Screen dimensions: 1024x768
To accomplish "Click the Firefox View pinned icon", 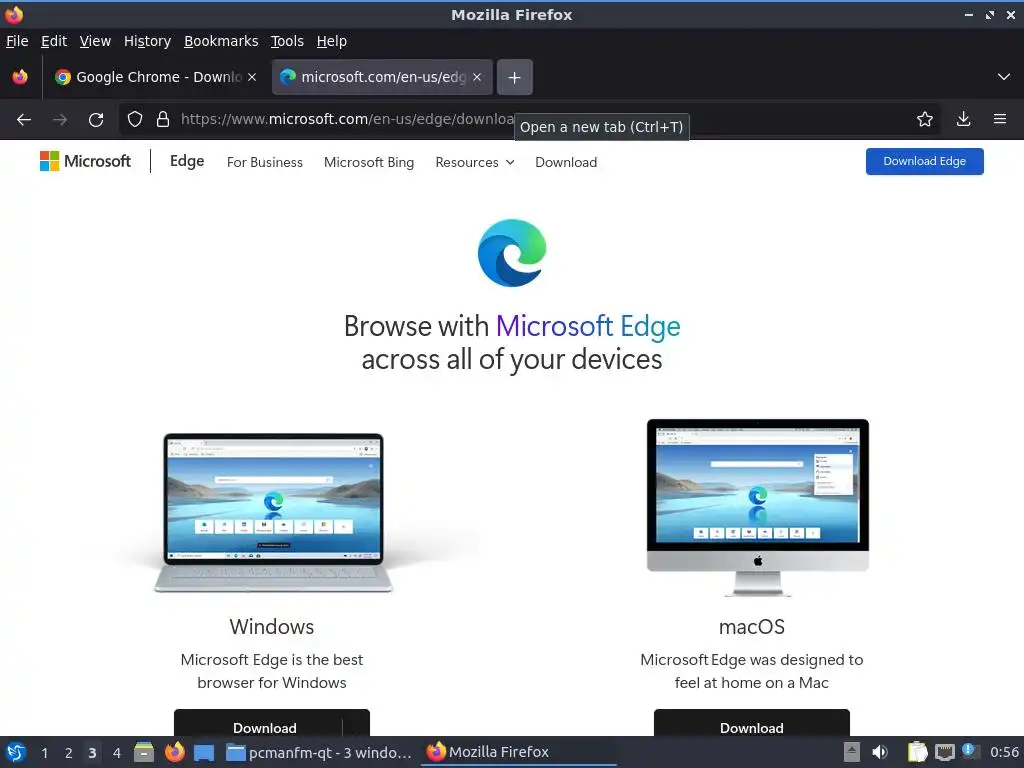I will tap(20, 77).
